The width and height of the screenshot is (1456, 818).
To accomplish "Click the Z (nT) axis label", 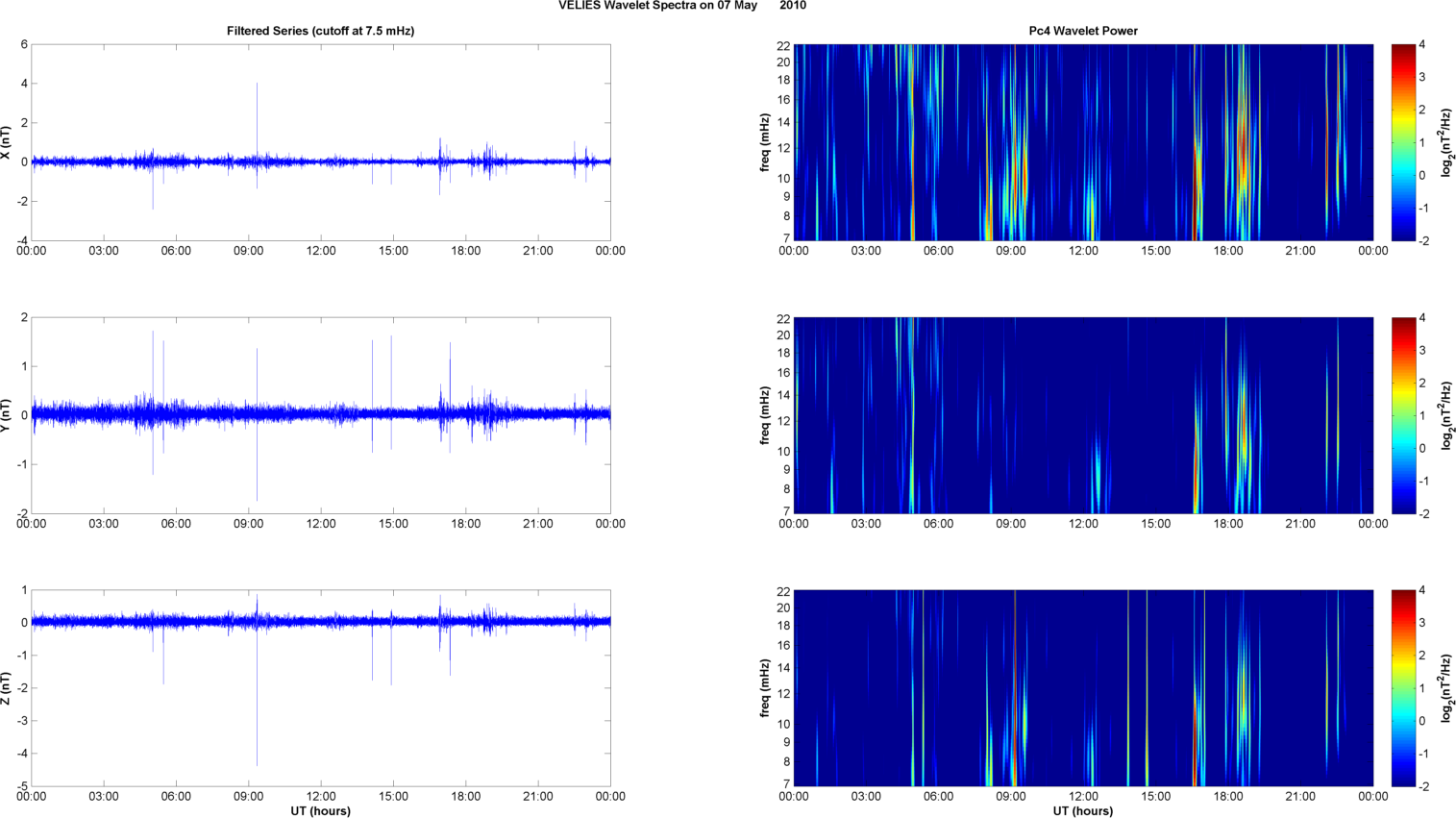I will tap(6, 688).
